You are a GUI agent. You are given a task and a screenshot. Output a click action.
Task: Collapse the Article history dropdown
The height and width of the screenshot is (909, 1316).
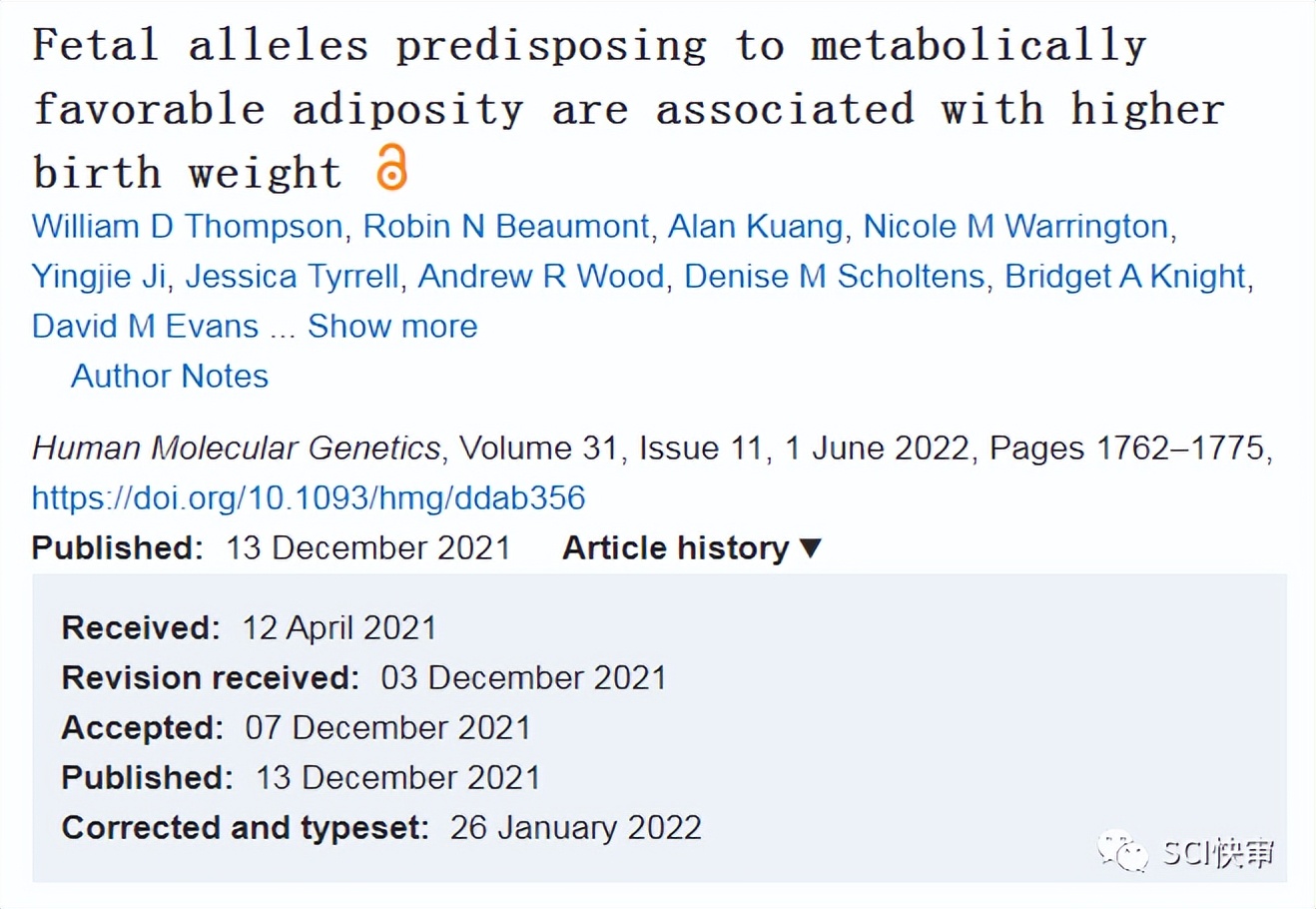pos(691,547)
